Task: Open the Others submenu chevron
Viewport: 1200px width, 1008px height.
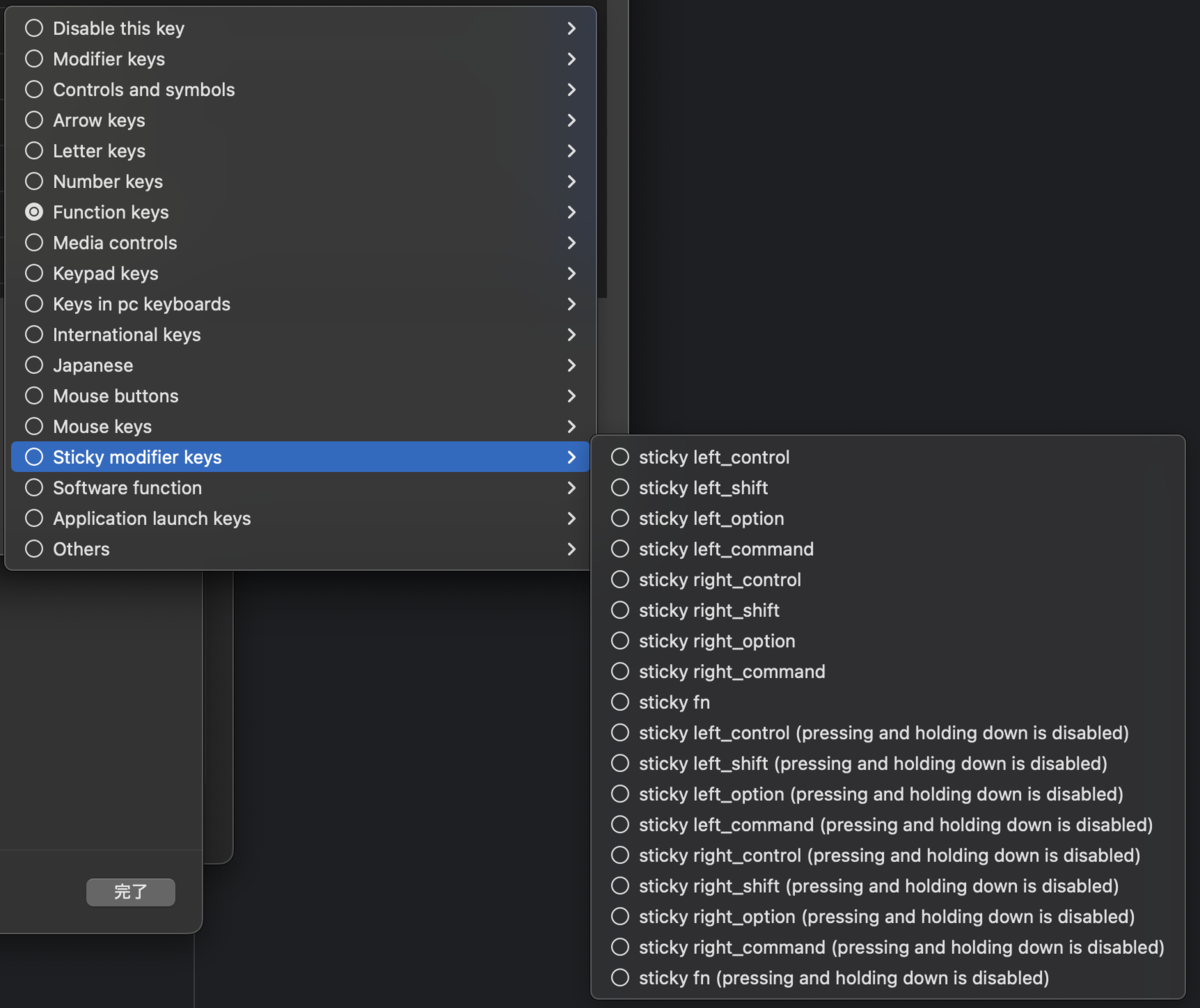Action: click(571, 549)
